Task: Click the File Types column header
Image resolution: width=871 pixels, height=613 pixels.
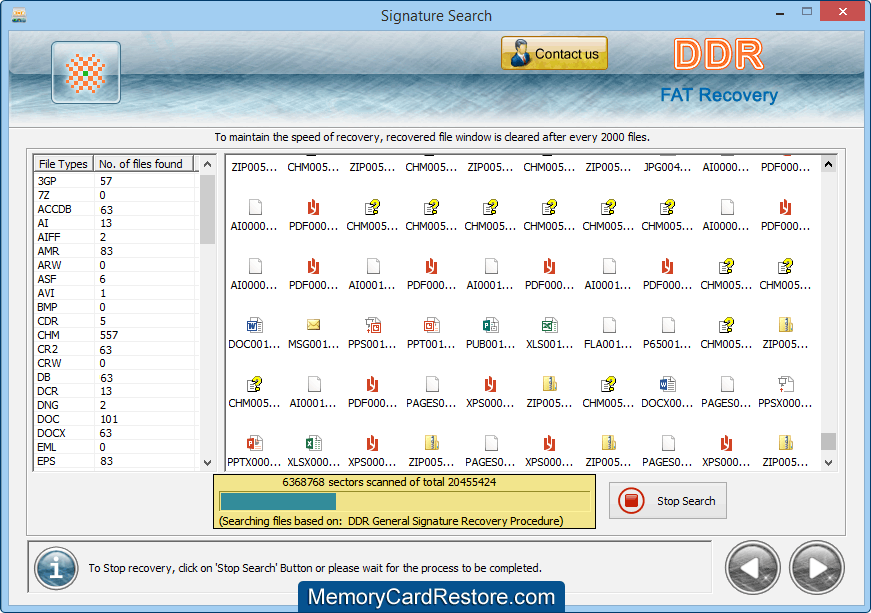Action: pos(63,164)
